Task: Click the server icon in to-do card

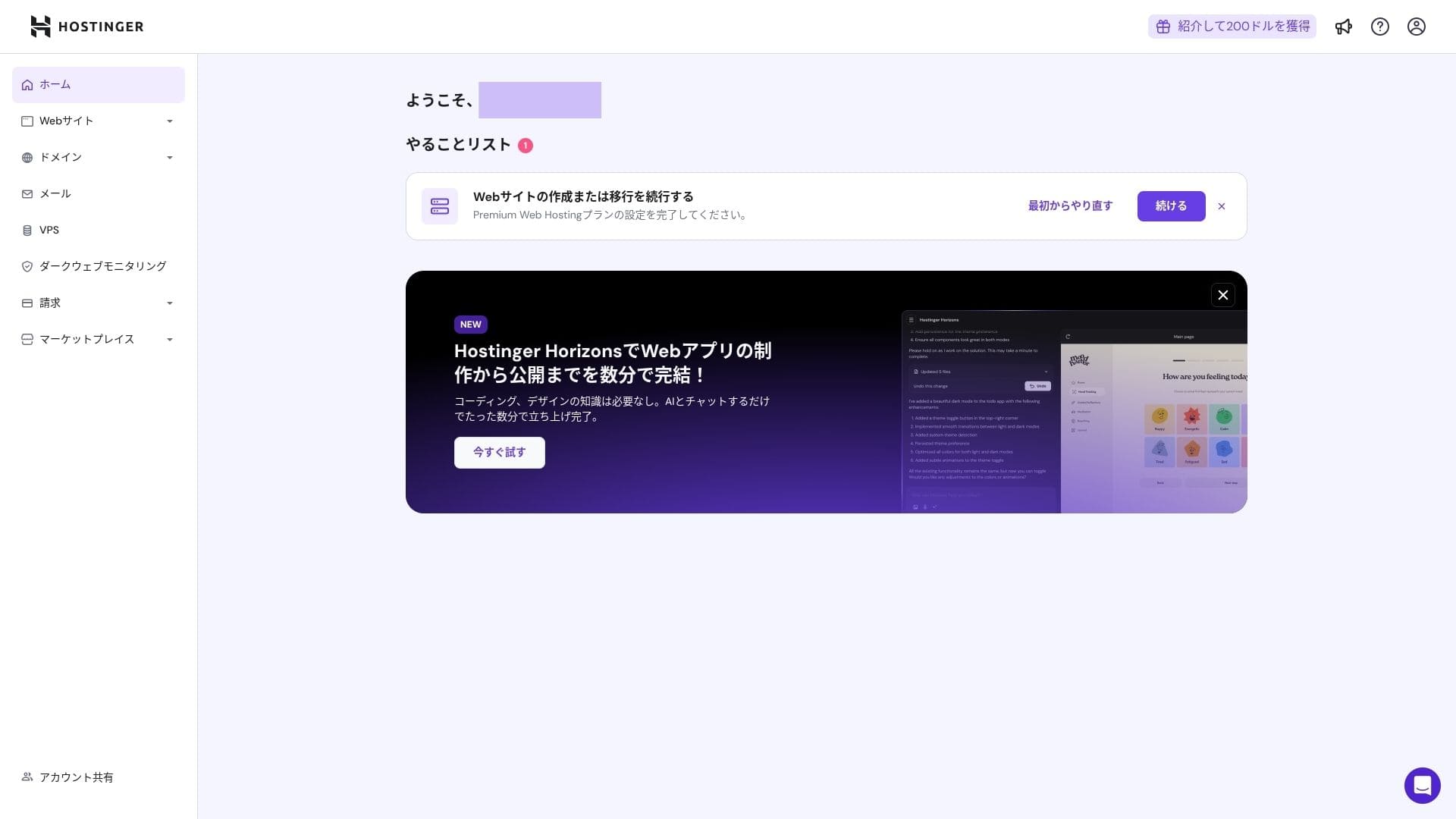Action: tap(440, 206)
